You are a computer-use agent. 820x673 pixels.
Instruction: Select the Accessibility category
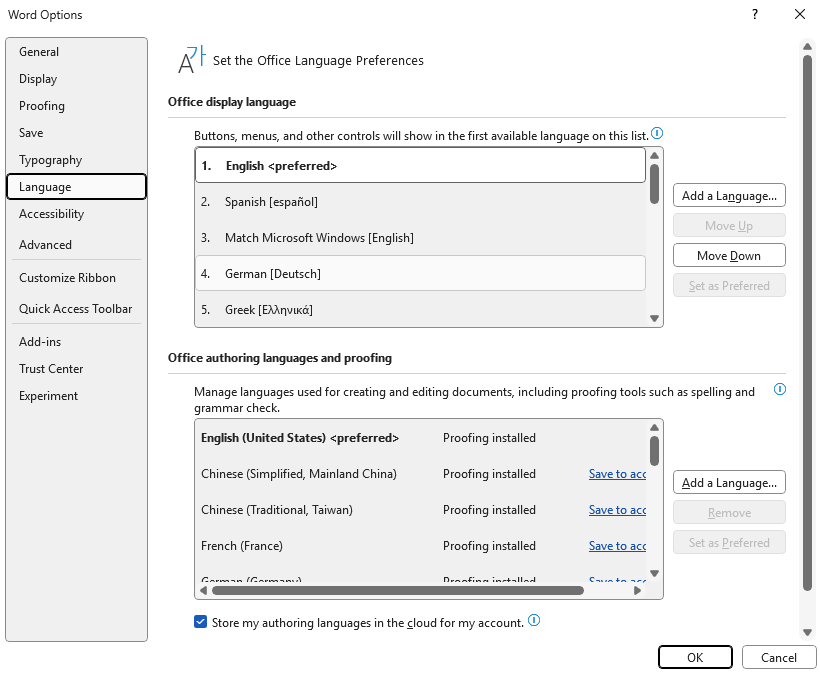point(51,213)
